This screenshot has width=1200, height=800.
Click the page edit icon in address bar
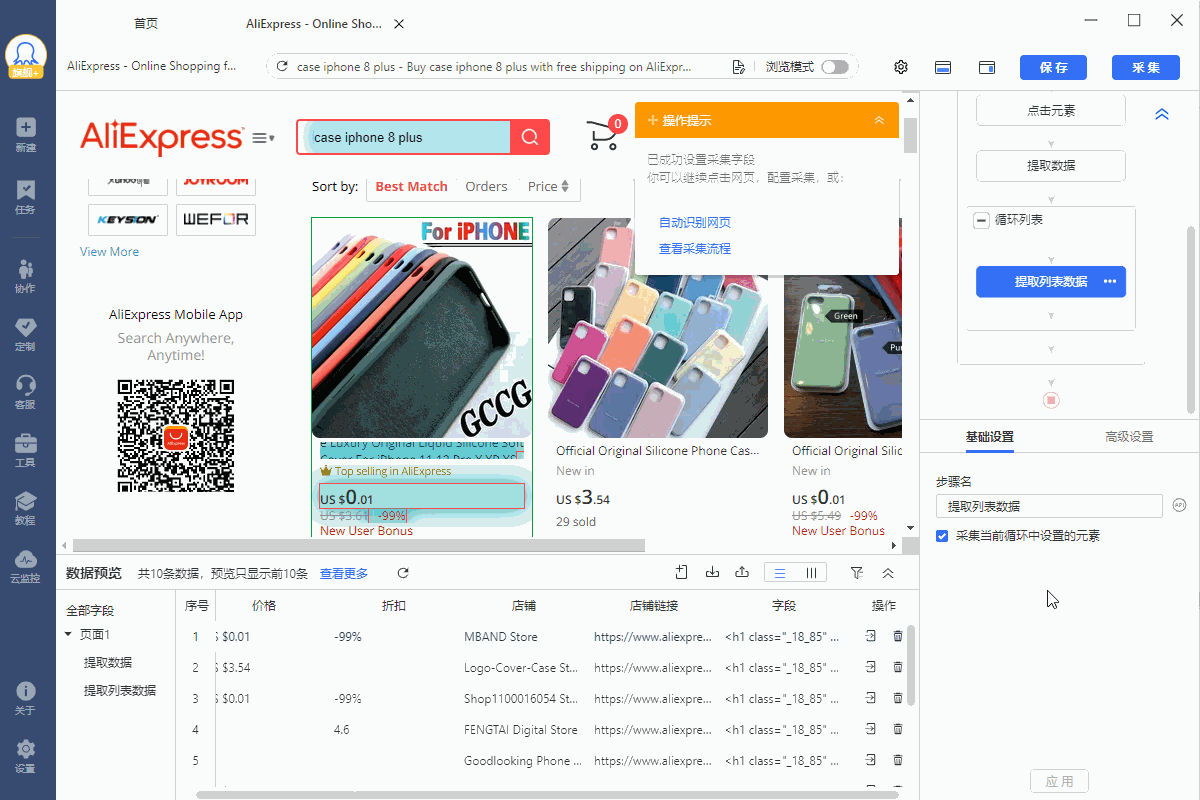tap(738, 67)
